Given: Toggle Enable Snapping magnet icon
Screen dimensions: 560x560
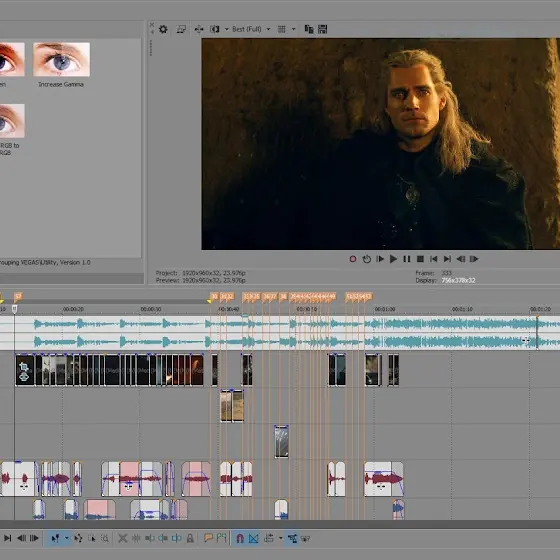Looking at the screenshot, I should click(x=240, y=538).
